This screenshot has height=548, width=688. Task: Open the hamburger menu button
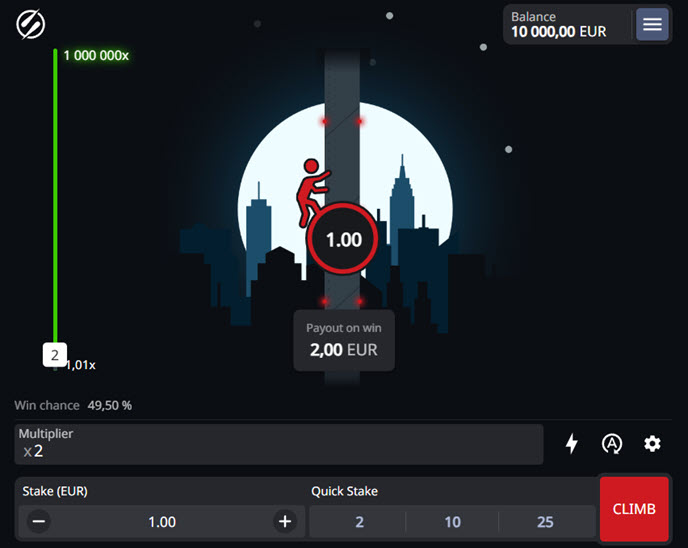pos(652,24)
